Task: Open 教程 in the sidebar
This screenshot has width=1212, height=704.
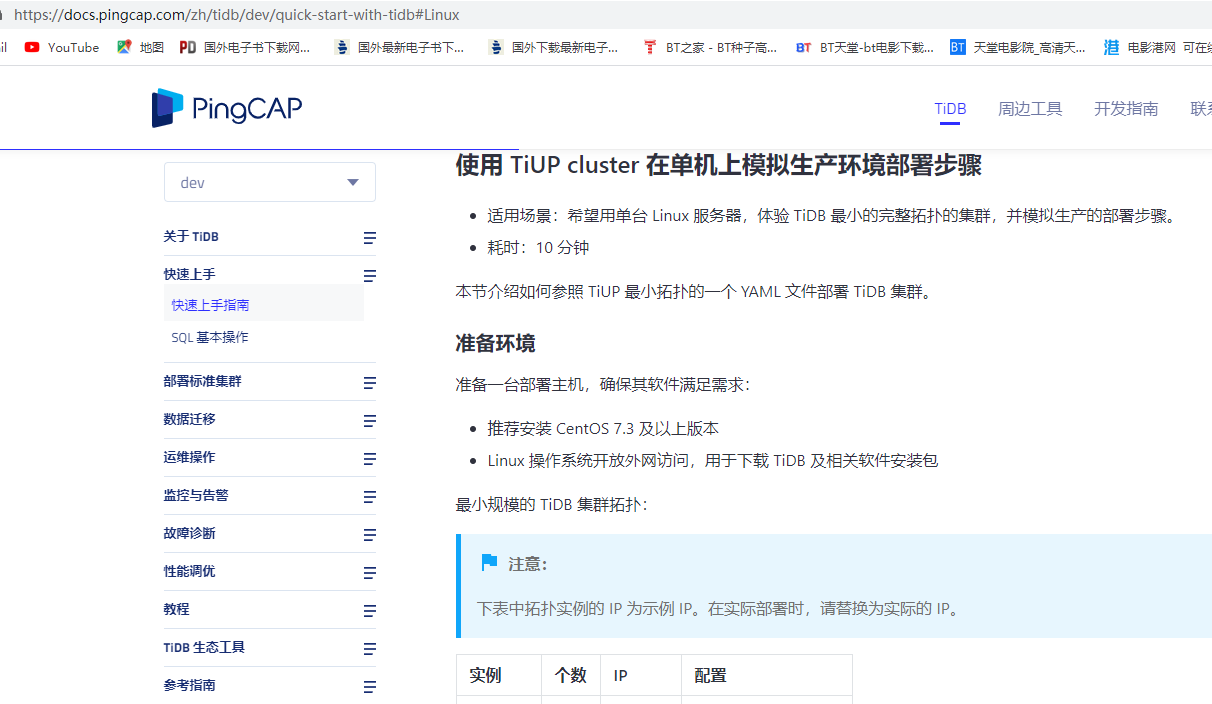Action: [x=177, y=609]
